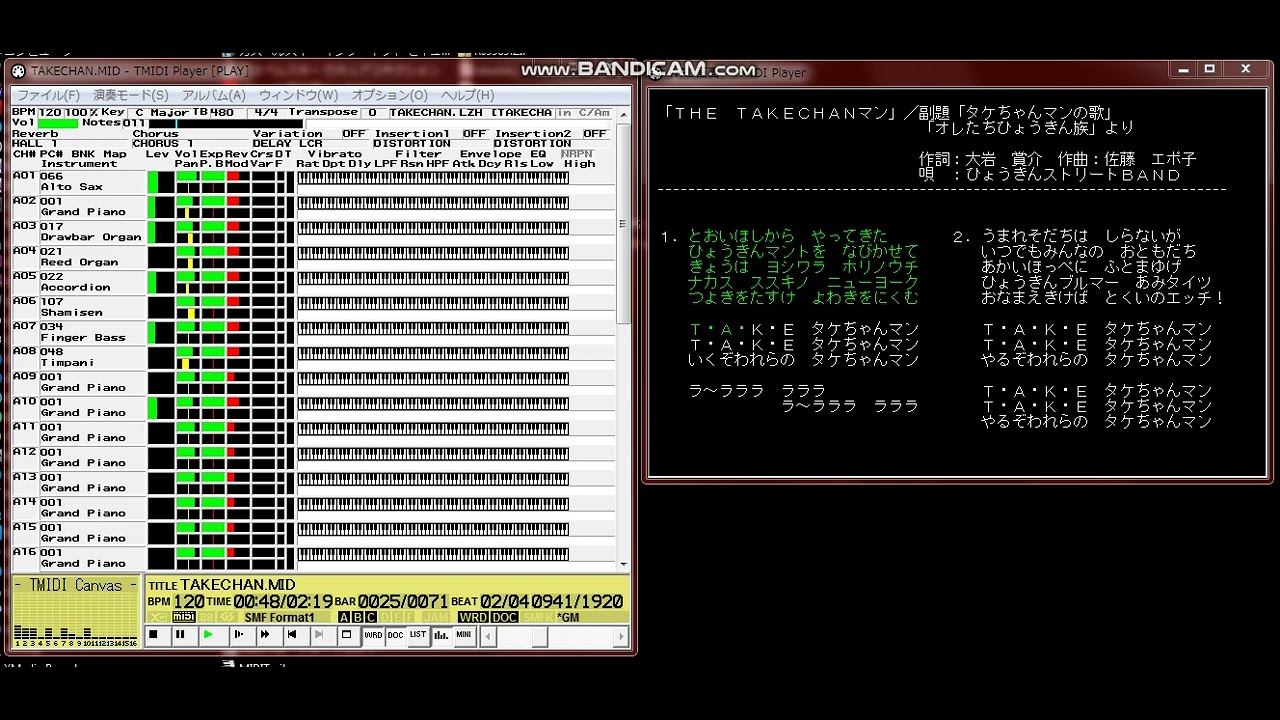Click the WRD status indicator

pyautogui.click(x=473, y=617)
